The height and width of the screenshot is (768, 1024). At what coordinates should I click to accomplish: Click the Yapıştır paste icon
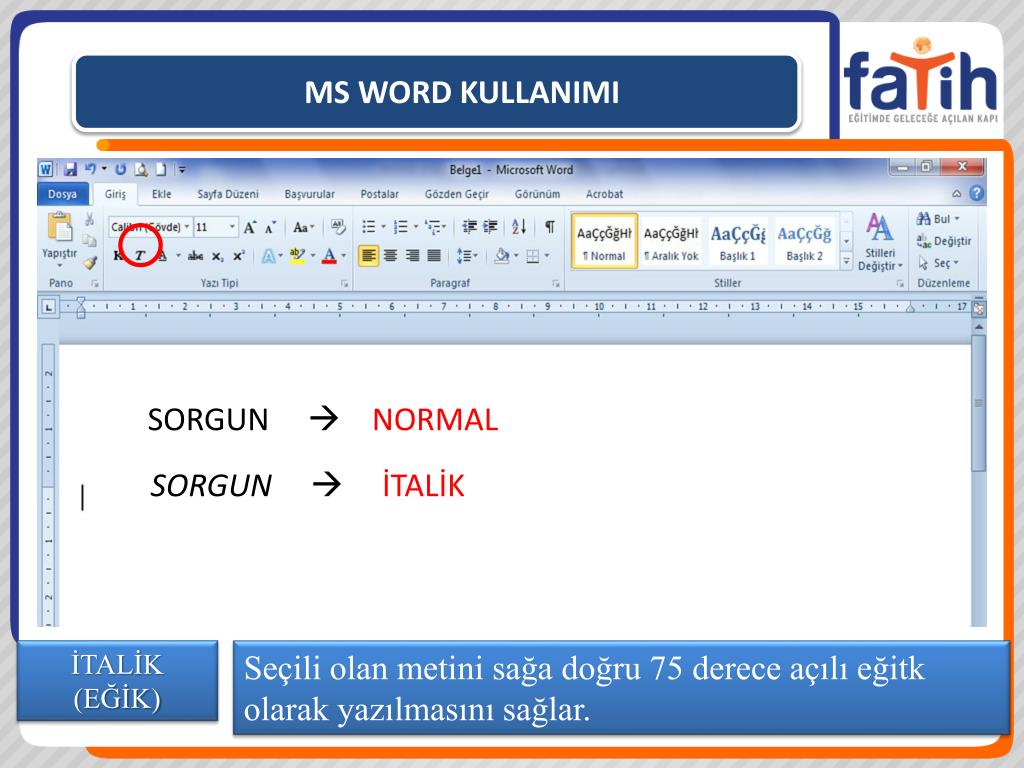(59, 227)
